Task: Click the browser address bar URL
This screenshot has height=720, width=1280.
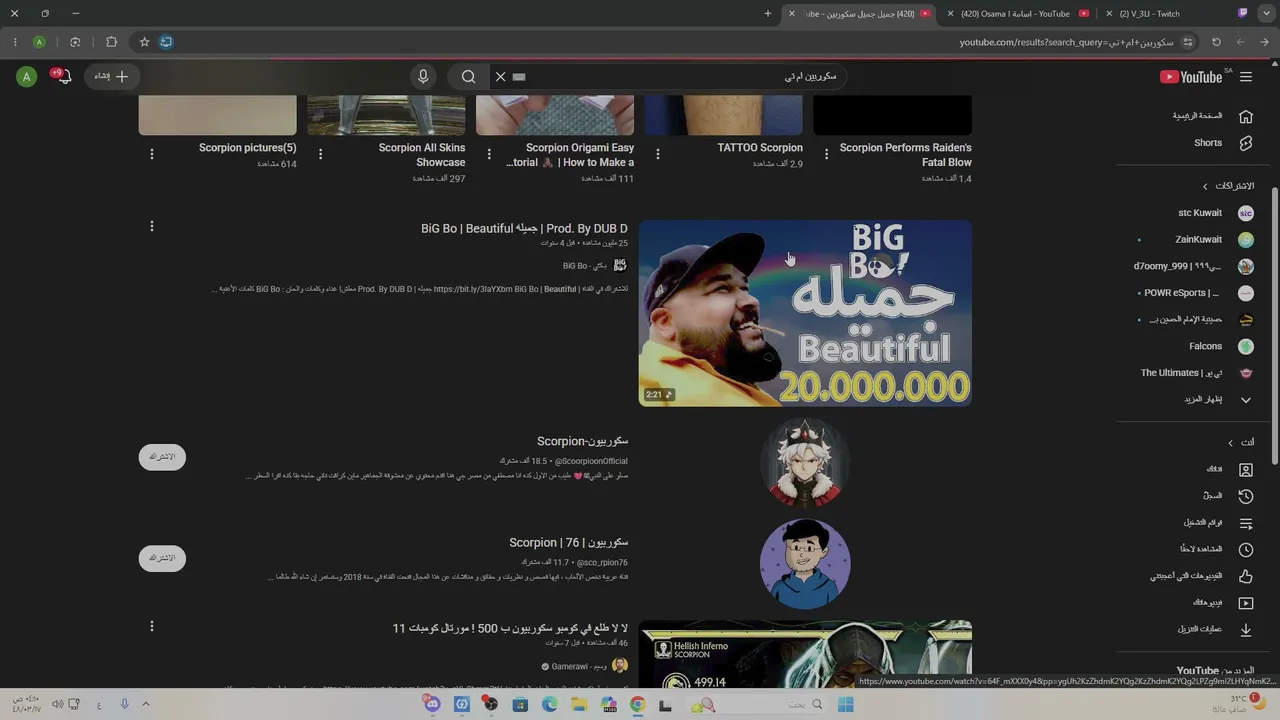Action: pyautogui.click(x=1067, y=42)
